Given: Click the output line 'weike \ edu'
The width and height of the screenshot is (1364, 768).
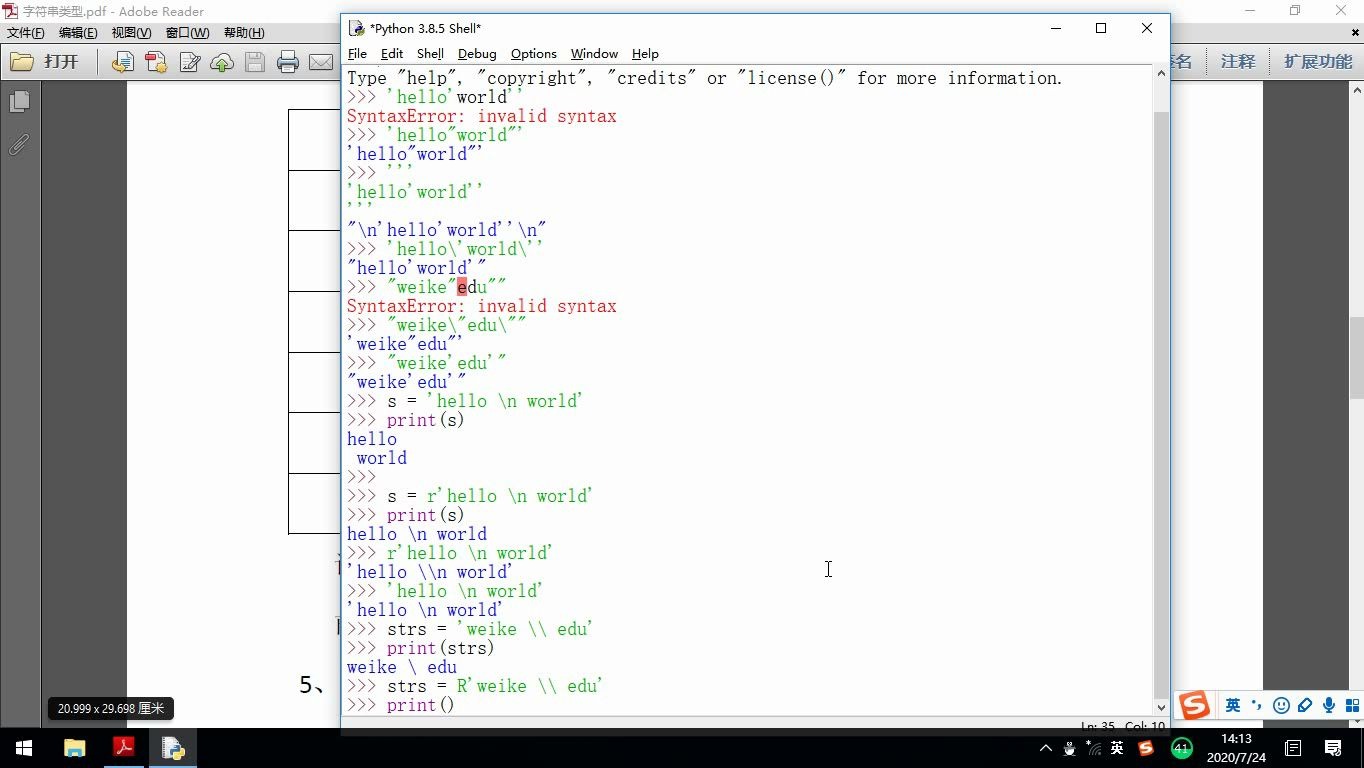Looking at the screenshot, I should point(402,667).
